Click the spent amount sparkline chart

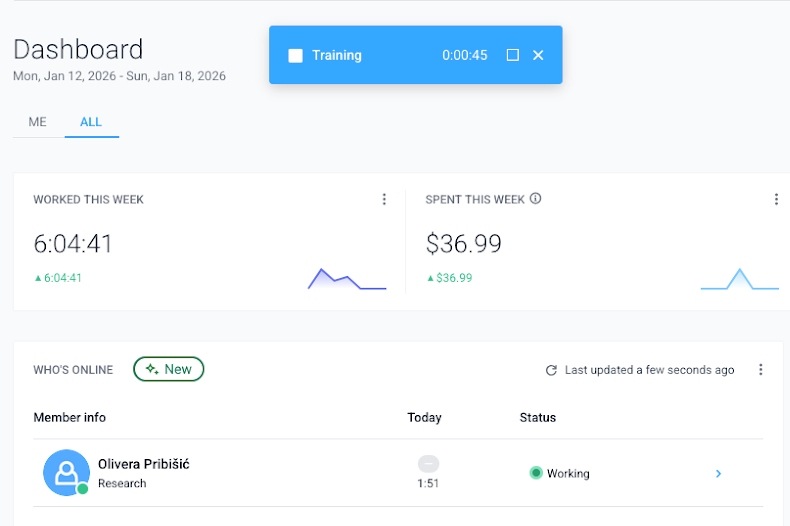click(739, 279)
